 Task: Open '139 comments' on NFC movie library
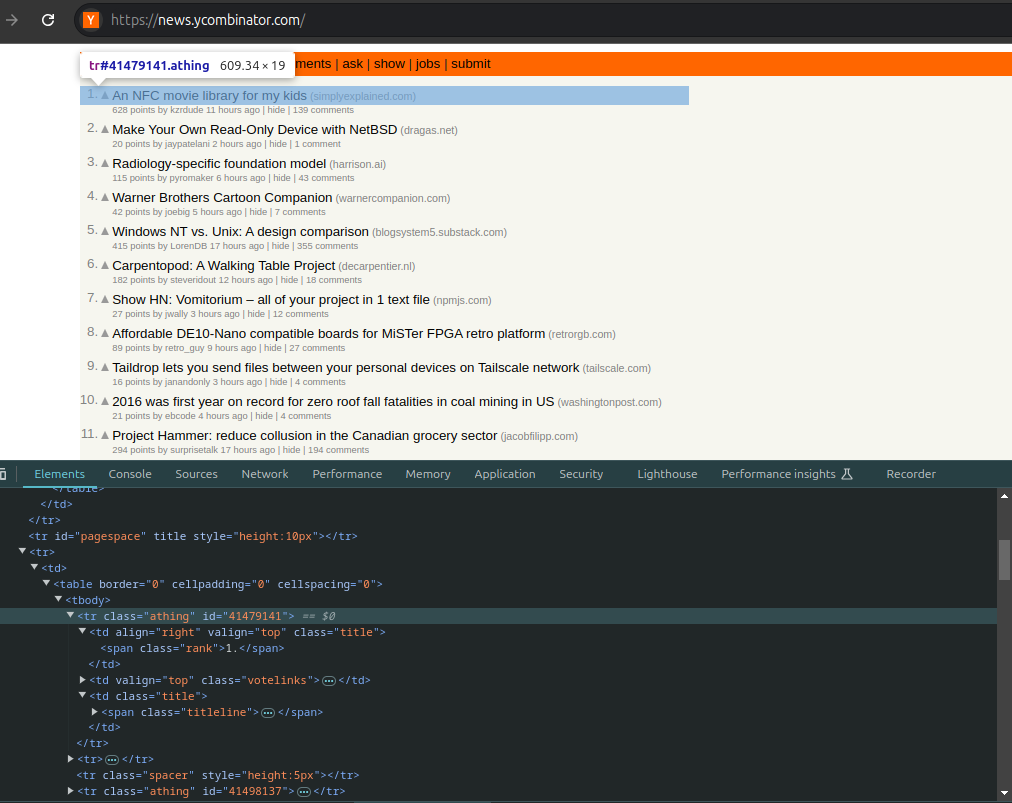tap(323, 110)
